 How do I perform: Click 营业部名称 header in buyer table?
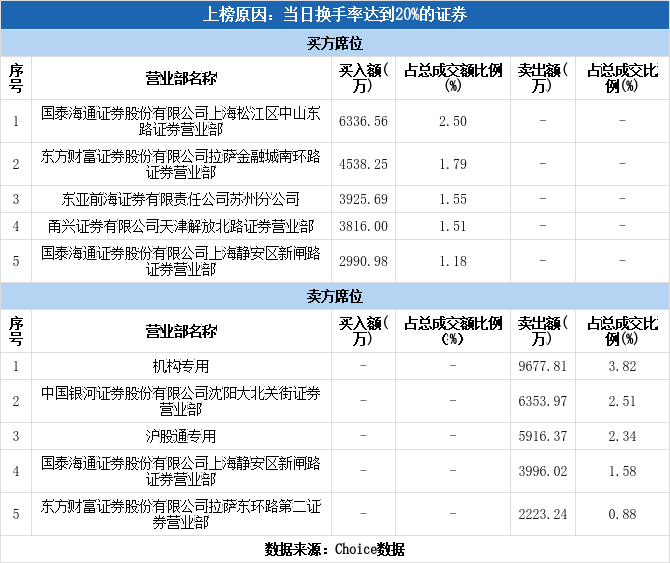[x=181, y=78]
